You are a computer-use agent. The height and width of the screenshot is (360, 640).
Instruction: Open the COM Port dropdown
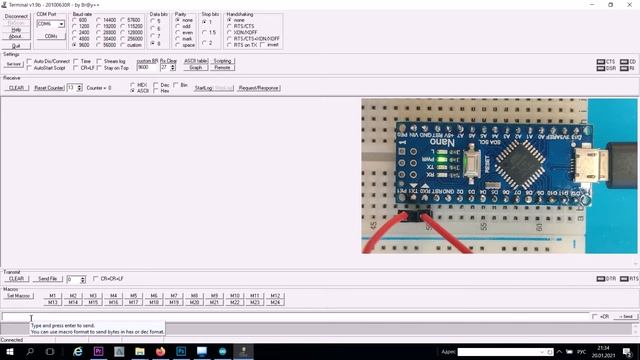[61, 24]
